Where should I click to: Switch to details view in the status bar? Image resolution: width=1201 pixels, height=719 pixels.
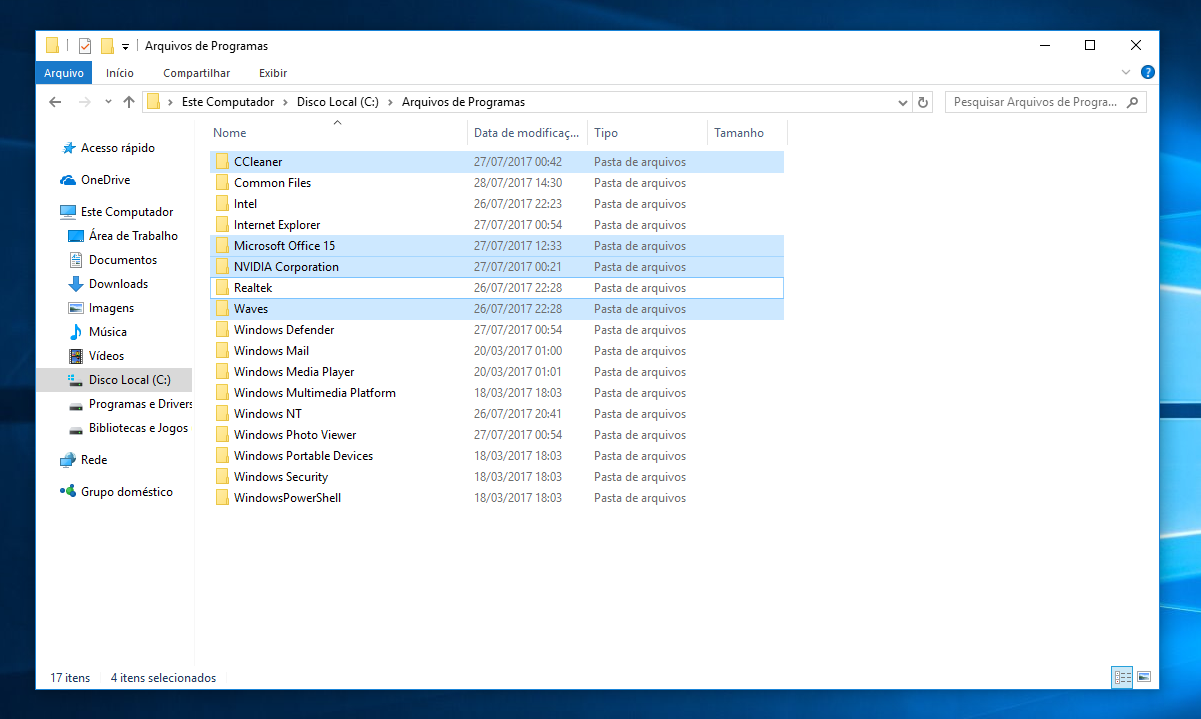[x=1122, y=677]
